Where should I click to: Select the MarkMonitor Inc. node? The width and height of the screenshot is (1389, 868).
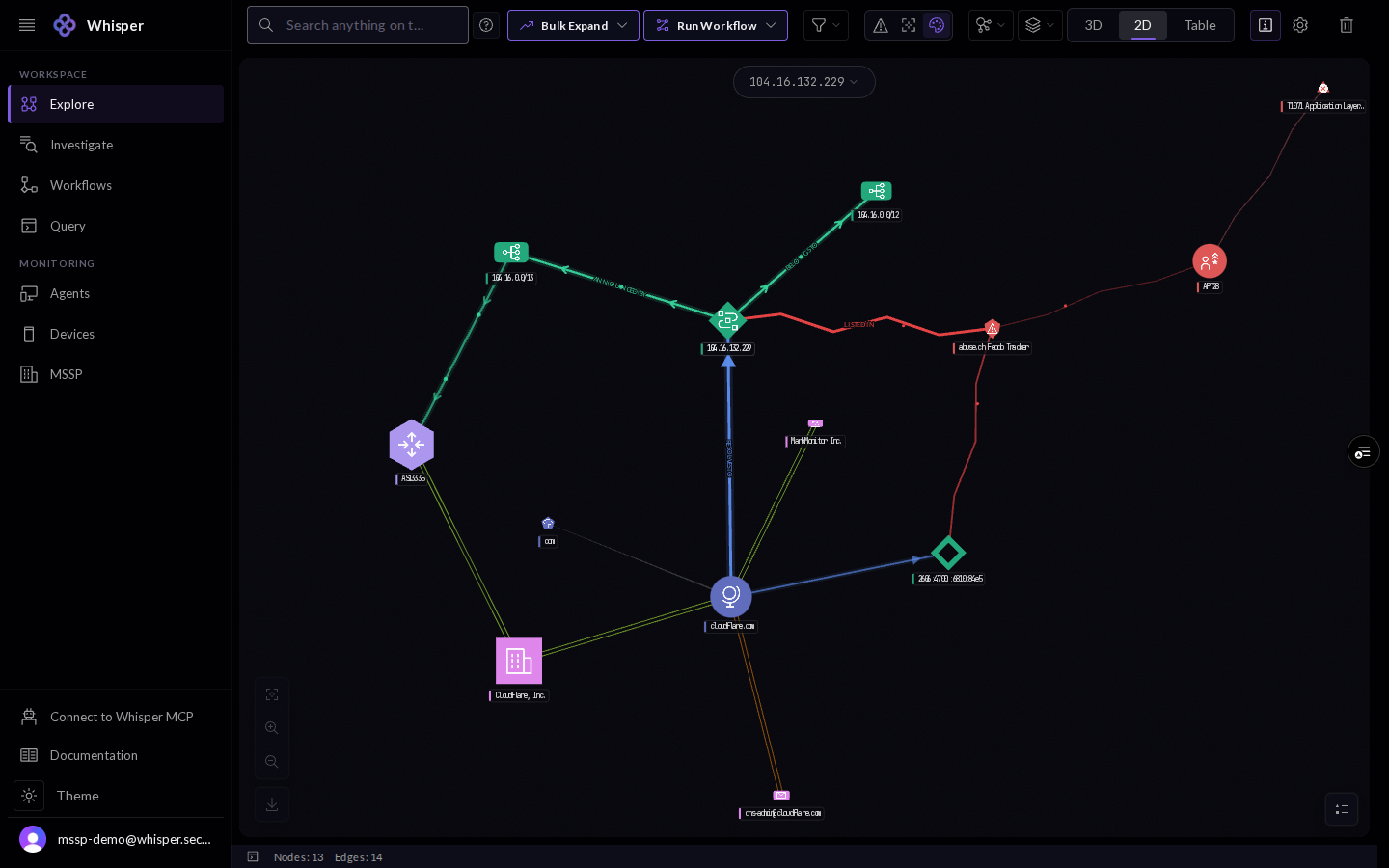coord(815,423)
